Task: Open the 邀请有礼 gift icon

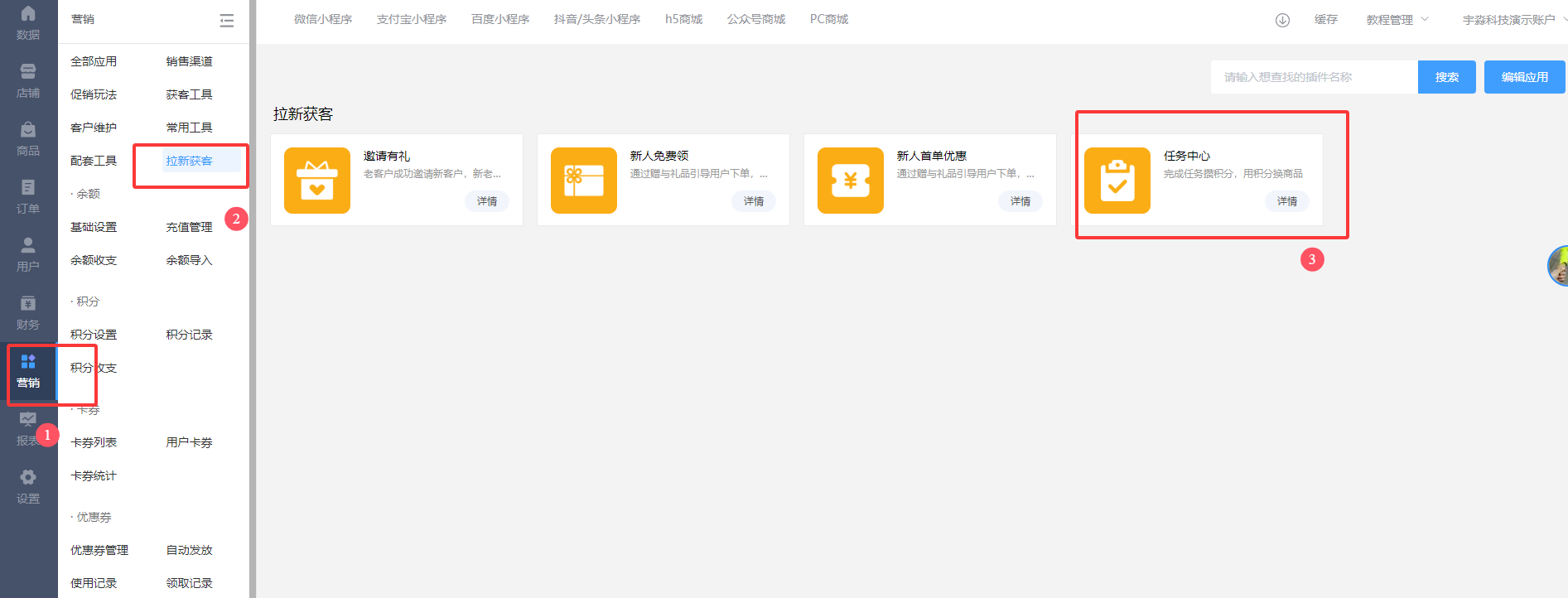Action: (317, 181)
